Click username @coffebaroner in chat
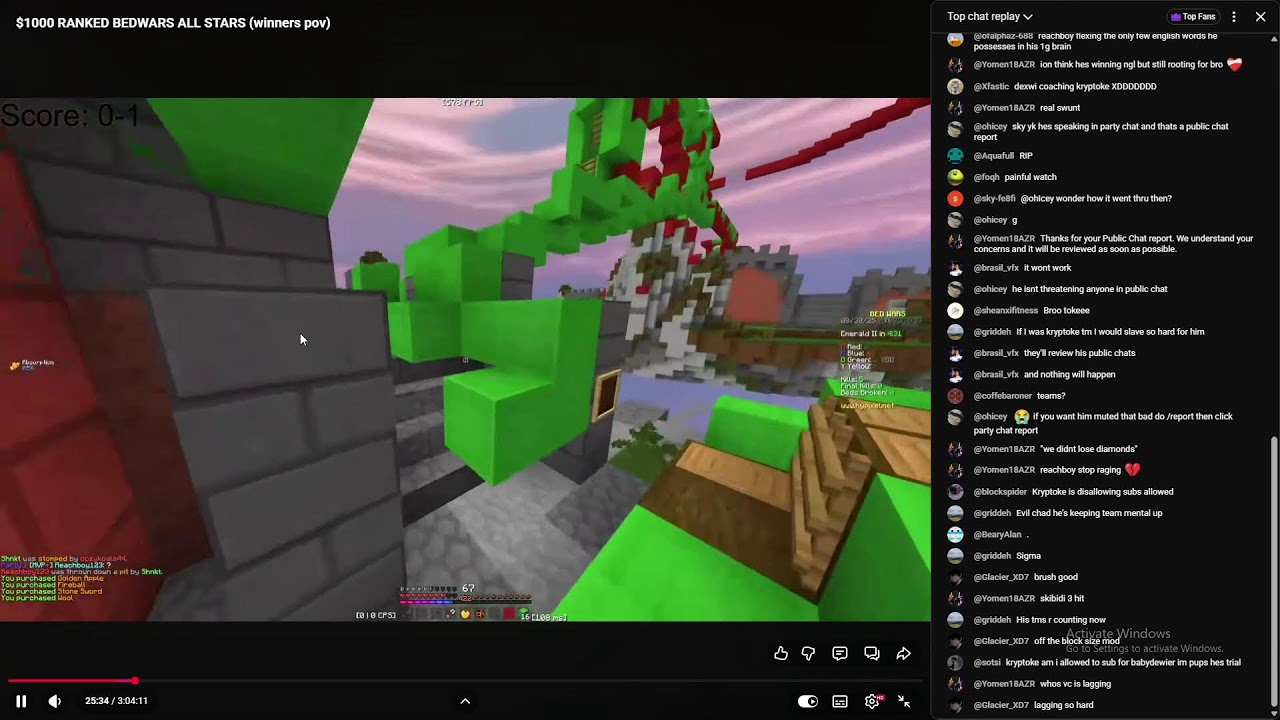Screen dimensions: 1280x720 (x=1002, y=396)
